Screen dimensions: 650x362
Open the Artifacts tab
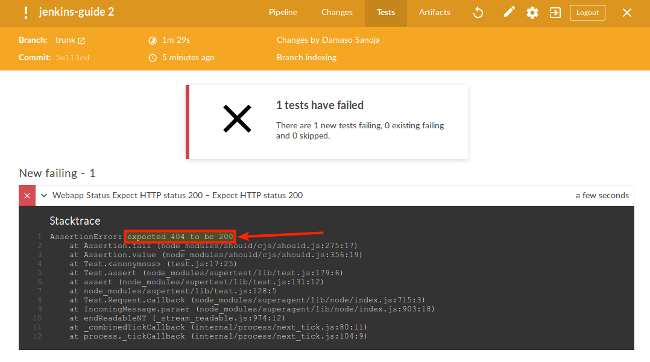pos(434,12)
